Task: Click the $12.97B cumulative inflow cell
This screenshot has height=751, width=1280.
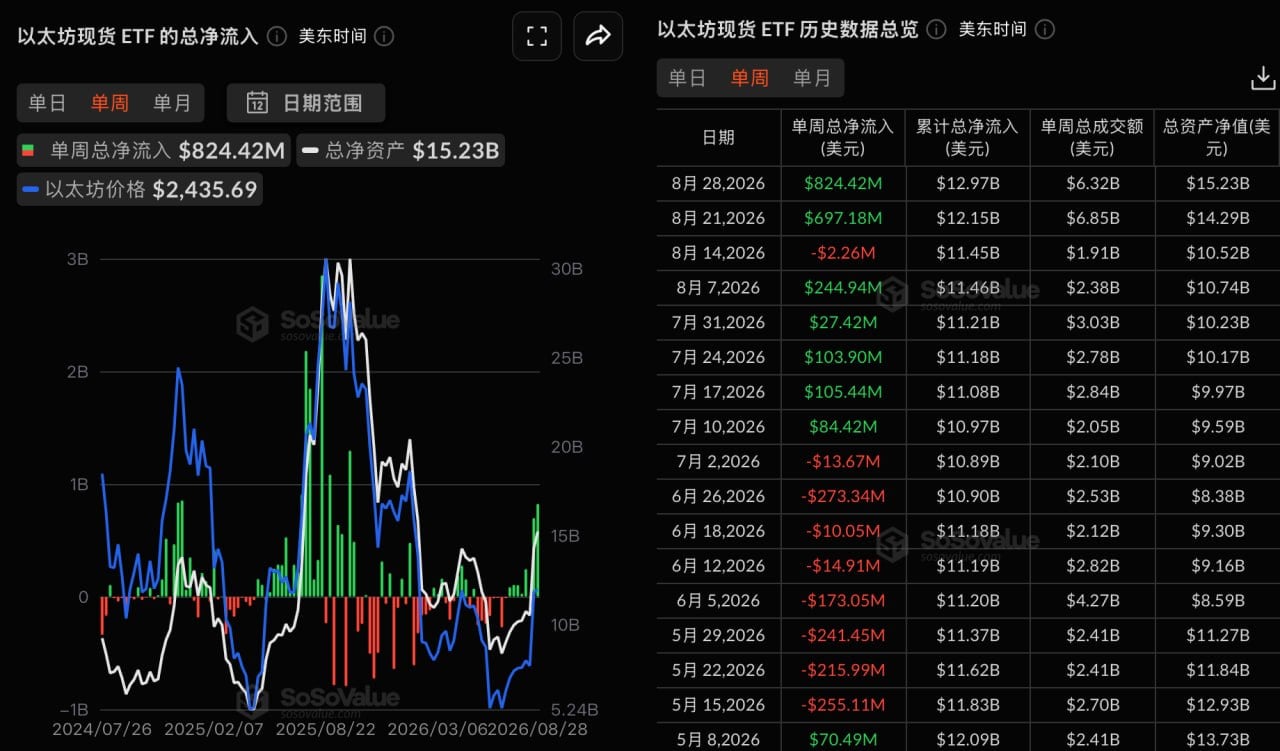Action: point(967,183)
